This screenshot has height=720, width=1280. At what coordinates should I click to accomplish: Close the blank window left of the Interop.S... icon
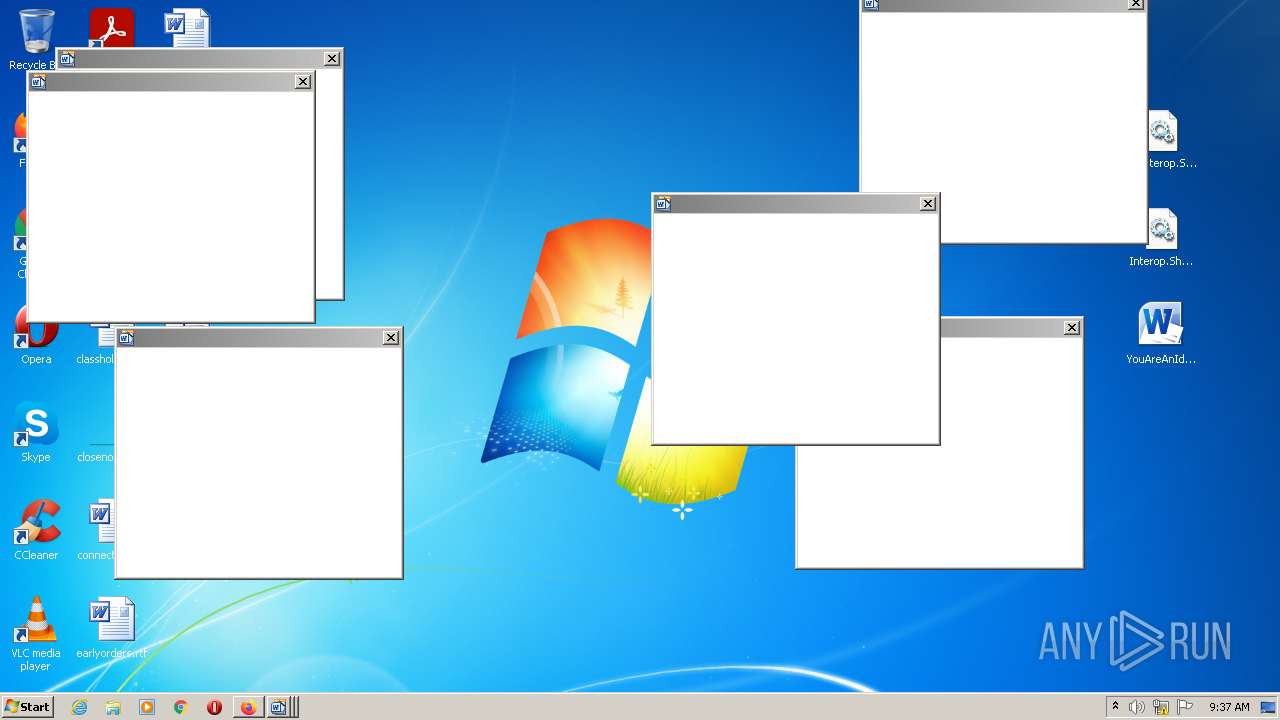coord(1135,4)
